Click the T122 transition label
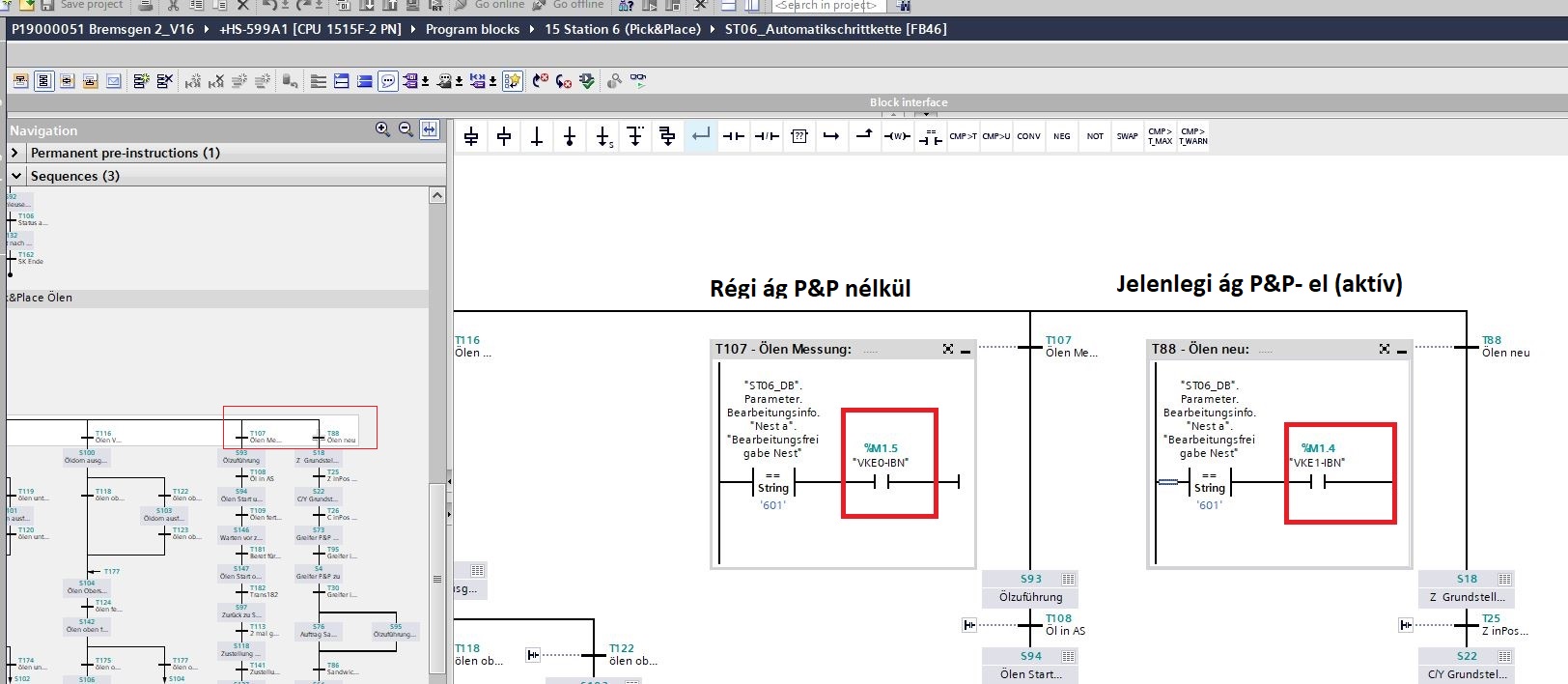The height and width of the screenshot is (684, 1568). [622, 648]
